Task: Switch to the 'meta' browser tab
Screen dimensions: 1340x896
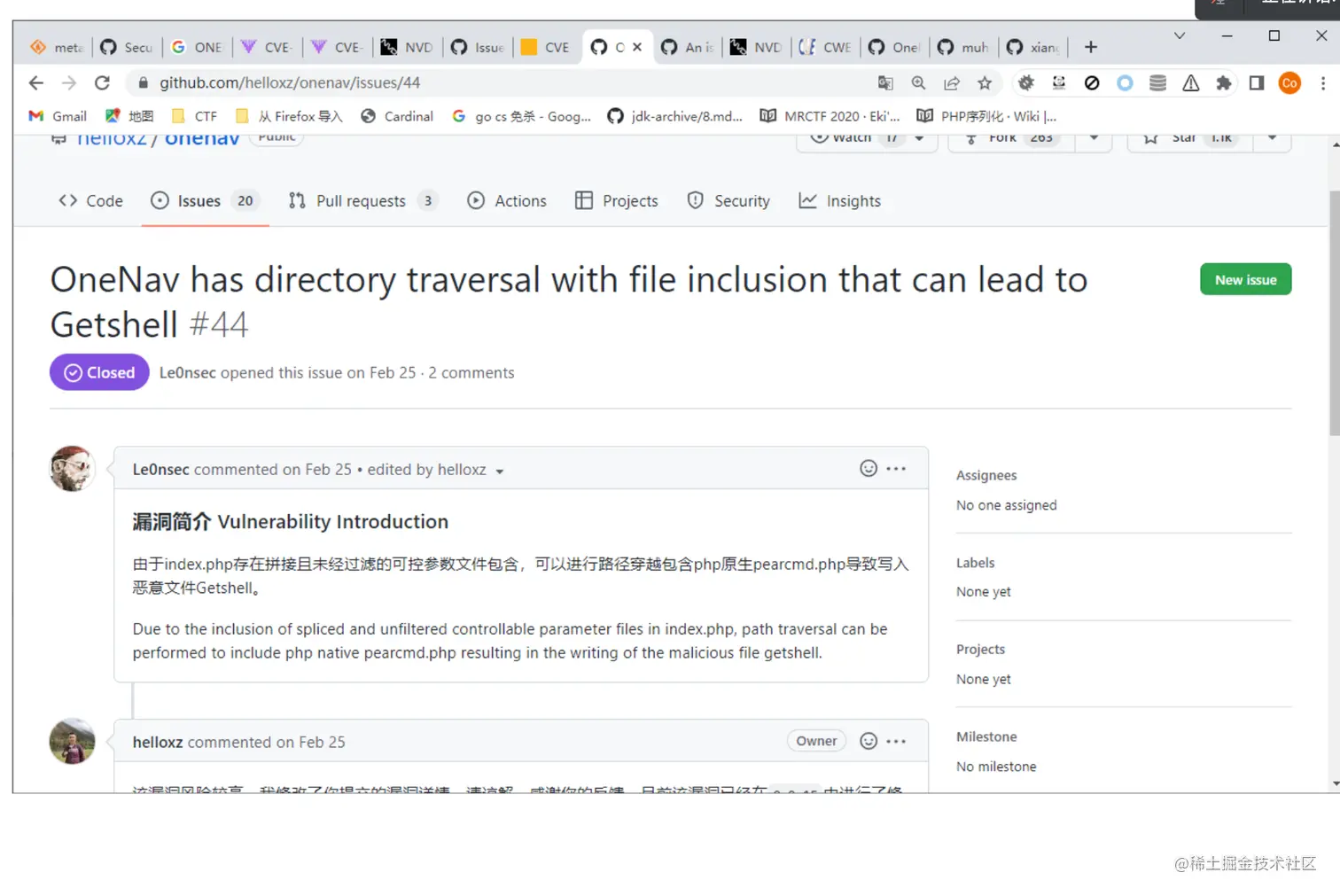Action: pyautogui.click(x=57, y=47)
